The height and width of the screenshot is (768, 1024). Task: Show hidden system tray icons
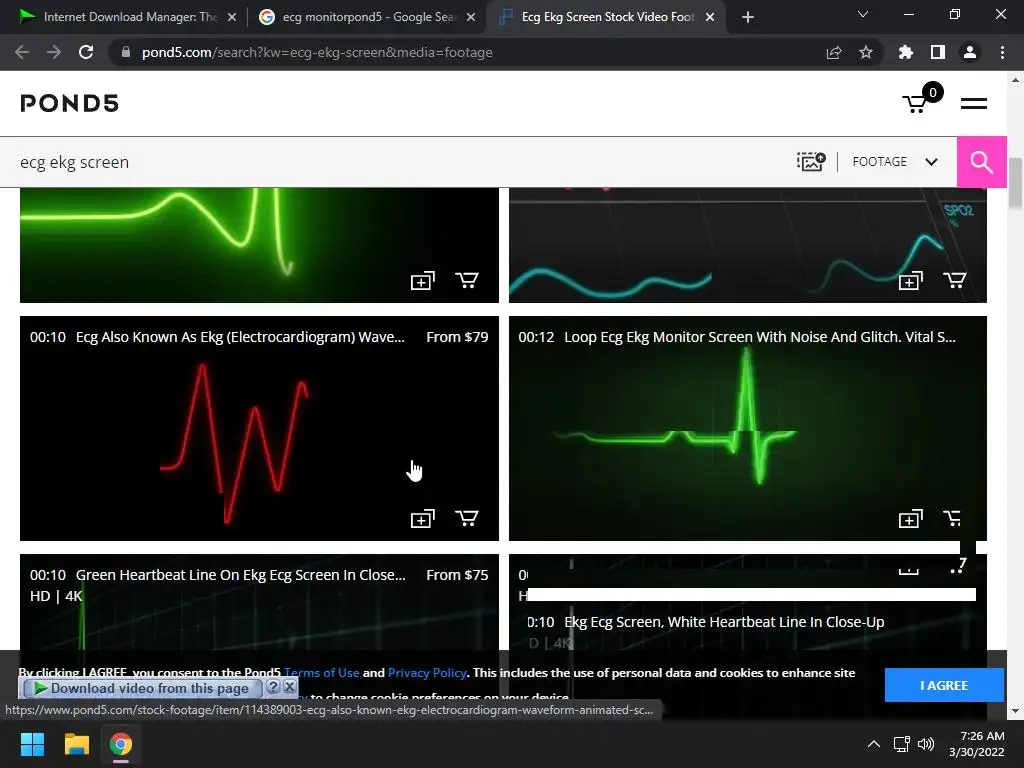coord(874,744)
